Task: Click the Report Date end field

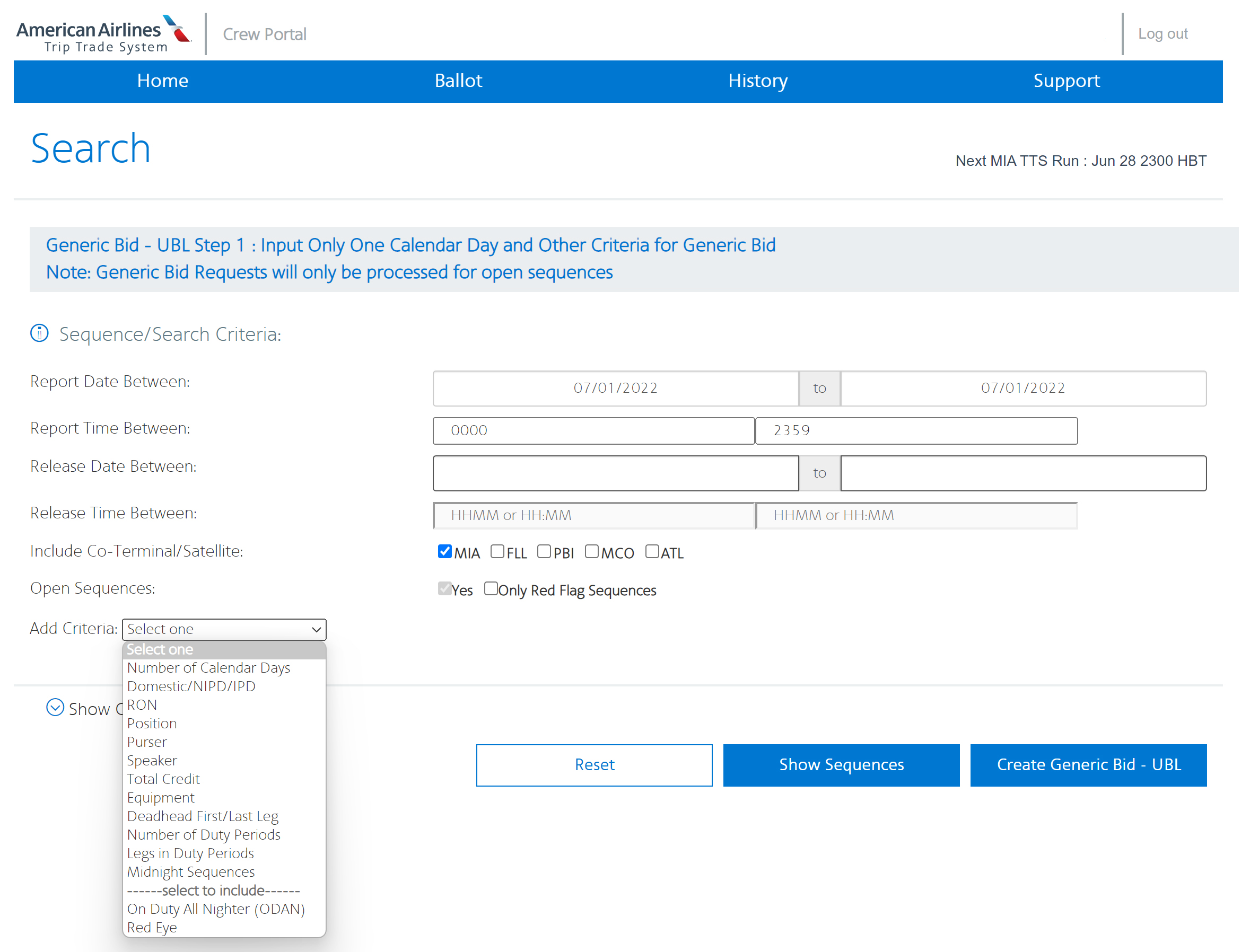Action: [x=1024, y=388]
